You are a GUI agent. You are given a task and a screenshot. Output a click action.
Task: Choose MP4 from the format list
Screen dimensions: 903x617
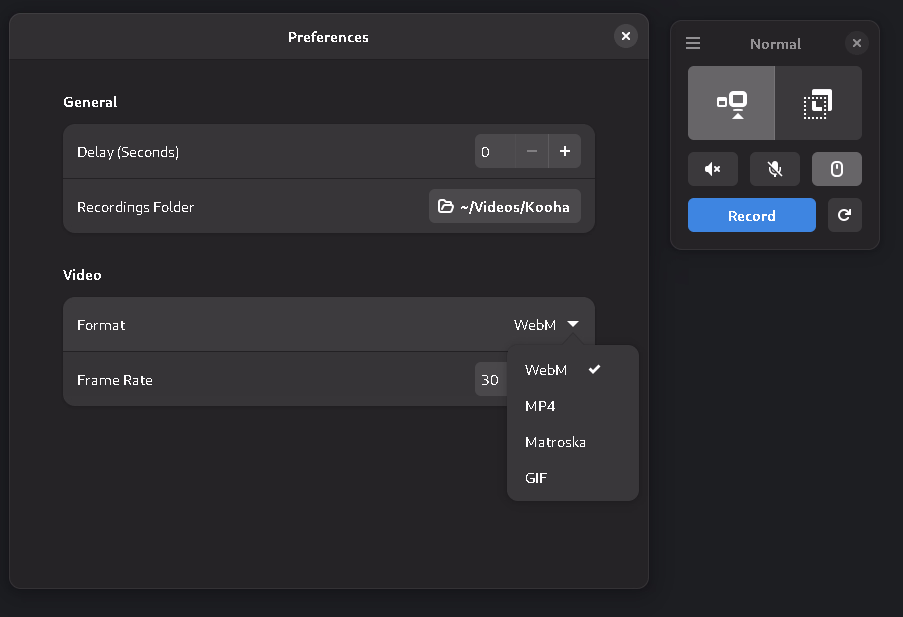pos(572,406)
